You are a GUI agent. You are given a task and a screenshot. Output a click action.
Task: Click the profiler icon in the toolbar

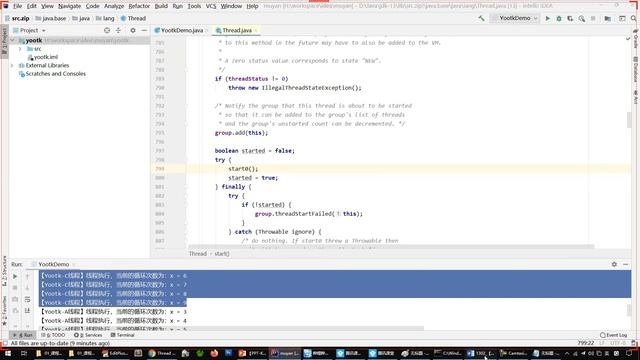point(582,18)
